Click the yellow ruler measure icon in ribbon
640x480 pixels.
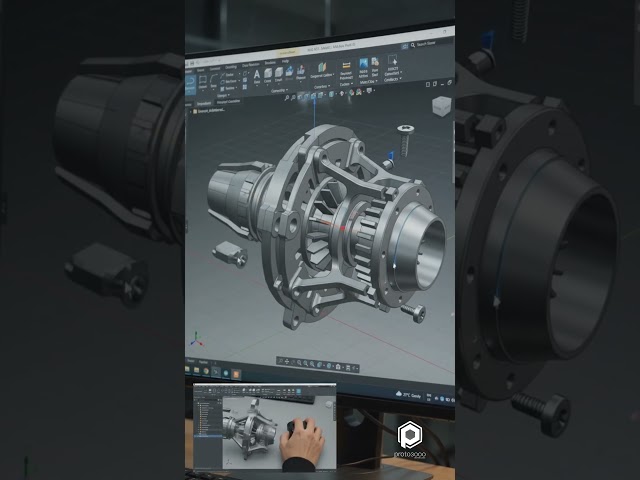click(x=346, y=66)
